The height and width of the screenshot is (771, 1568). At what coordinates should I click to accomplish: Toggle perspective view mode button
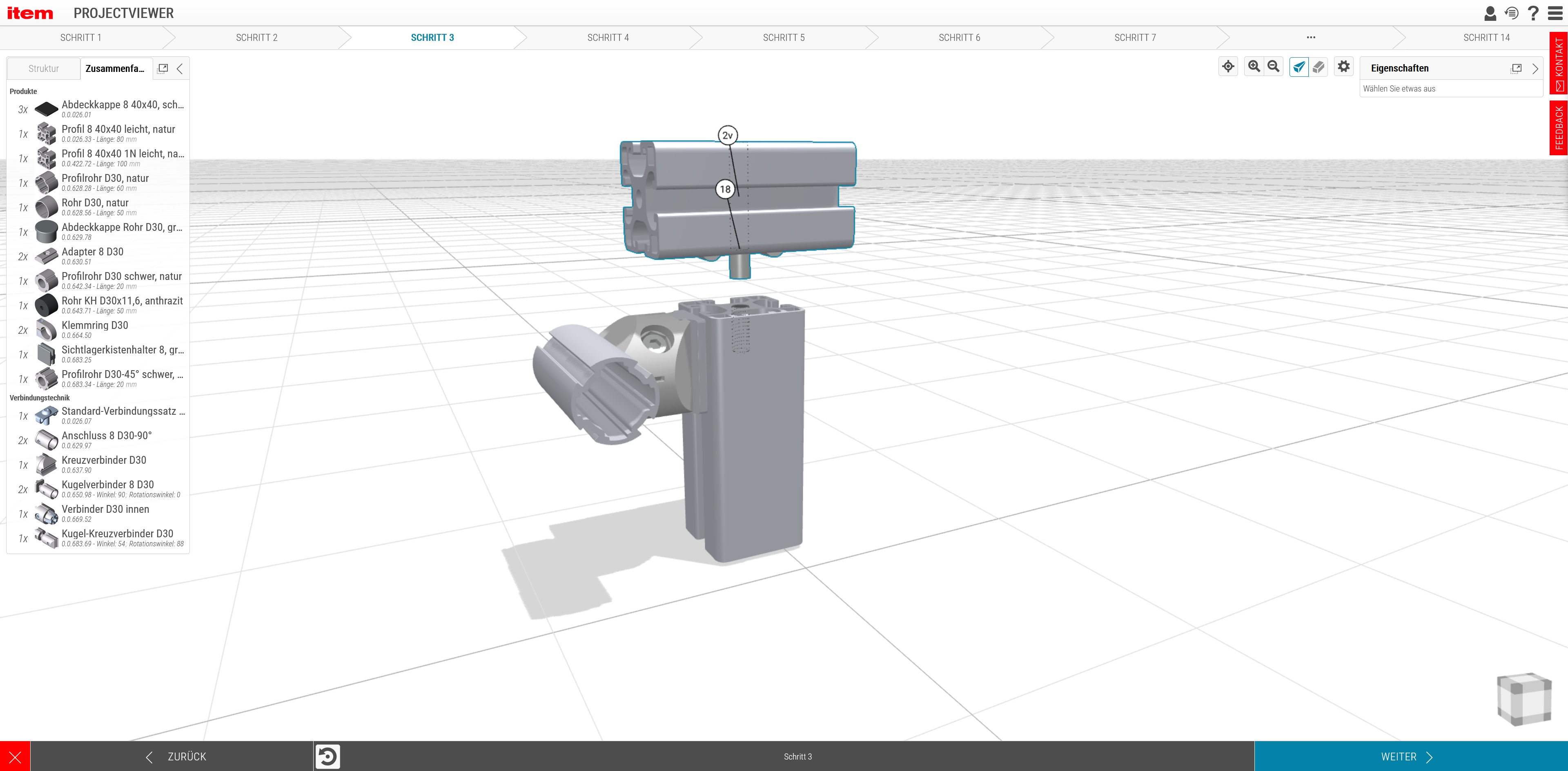click(x=1298, y=66)
